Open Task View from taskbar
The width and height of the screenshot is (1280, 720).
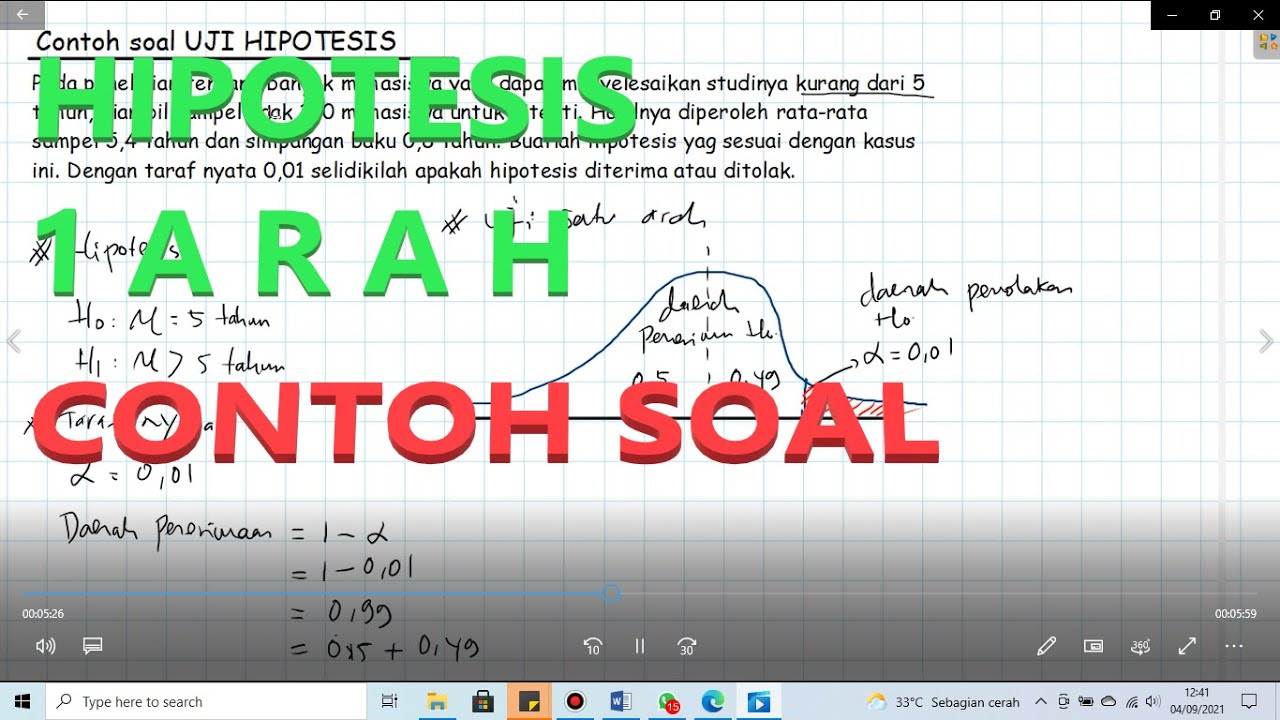pos(390,702)
